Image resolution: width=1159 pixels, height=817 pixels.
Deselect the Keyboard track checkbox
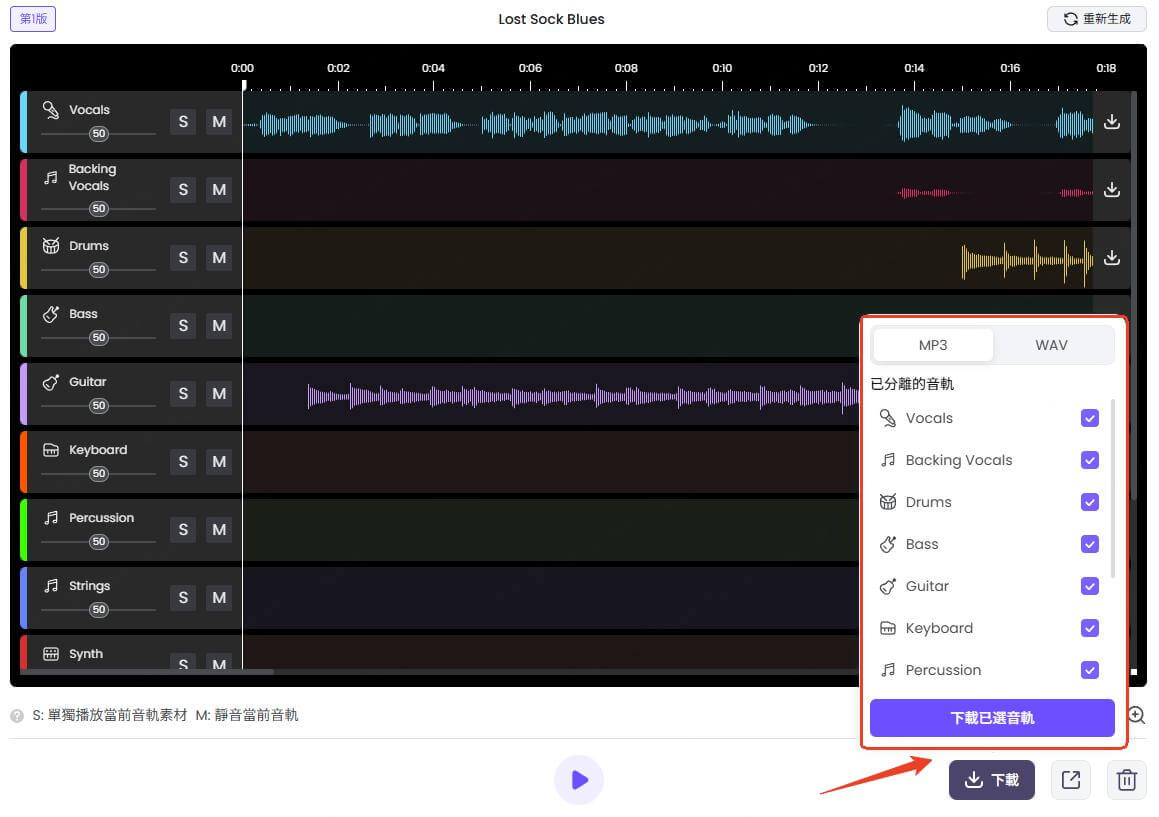click(1090, 628)
